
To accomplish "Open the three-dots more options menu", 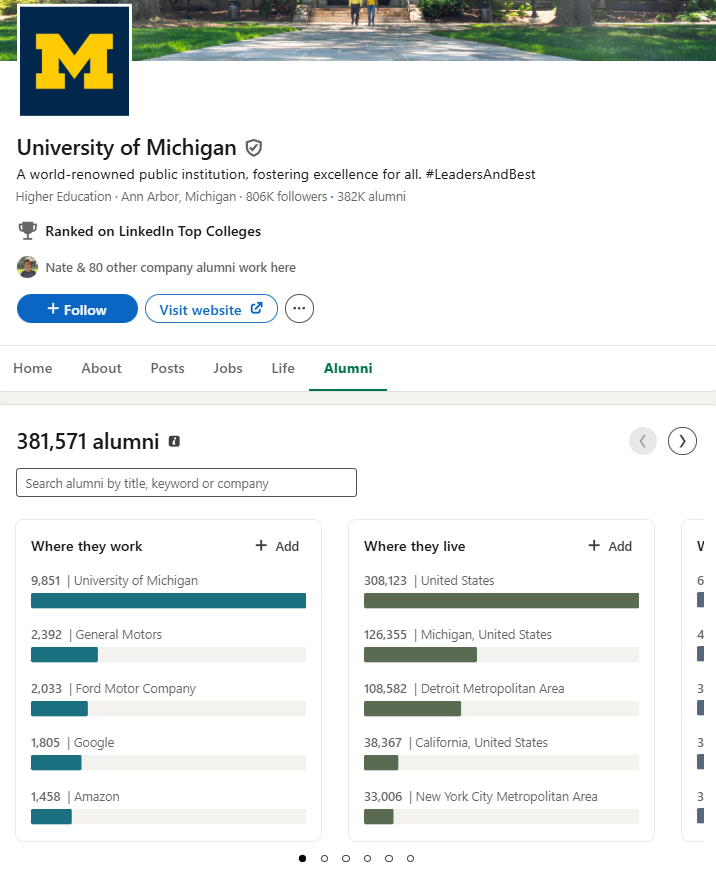I will tap(299, 309).
